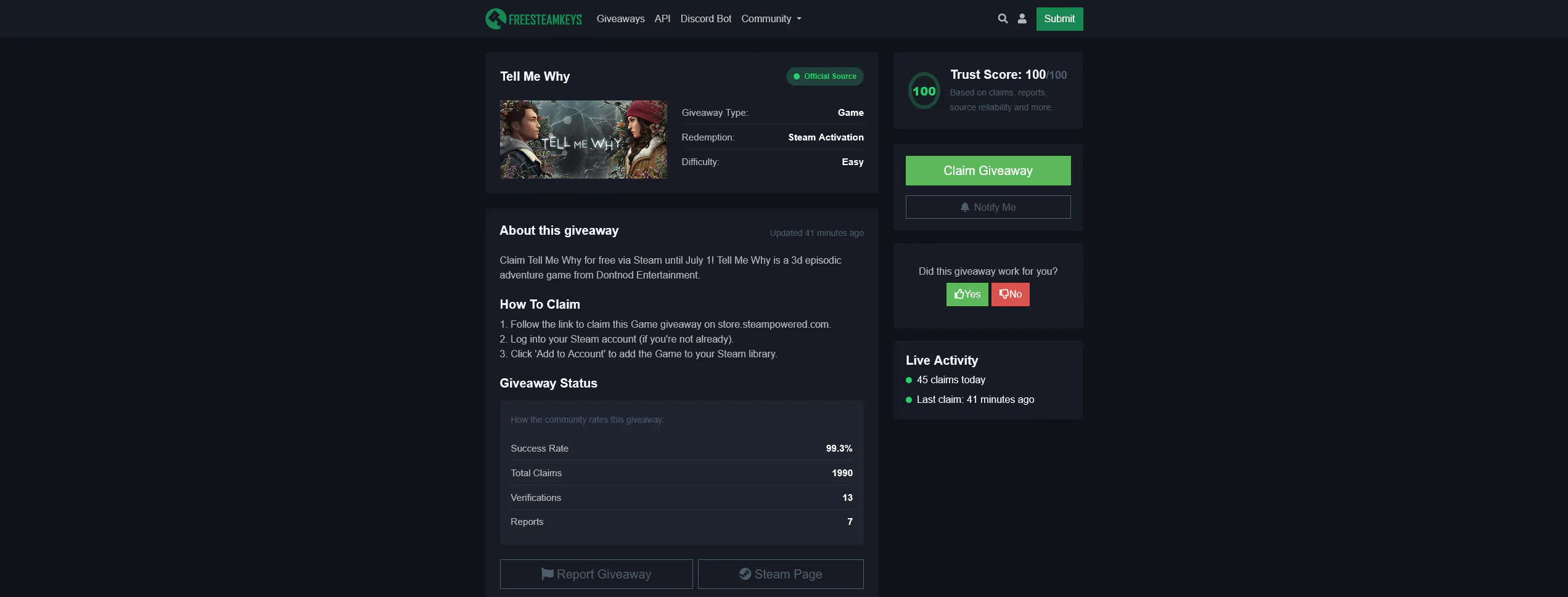Click the 'Giveaway Status' heading
The width and height of the screenshot is (1568, 597).
pos(548,383)
